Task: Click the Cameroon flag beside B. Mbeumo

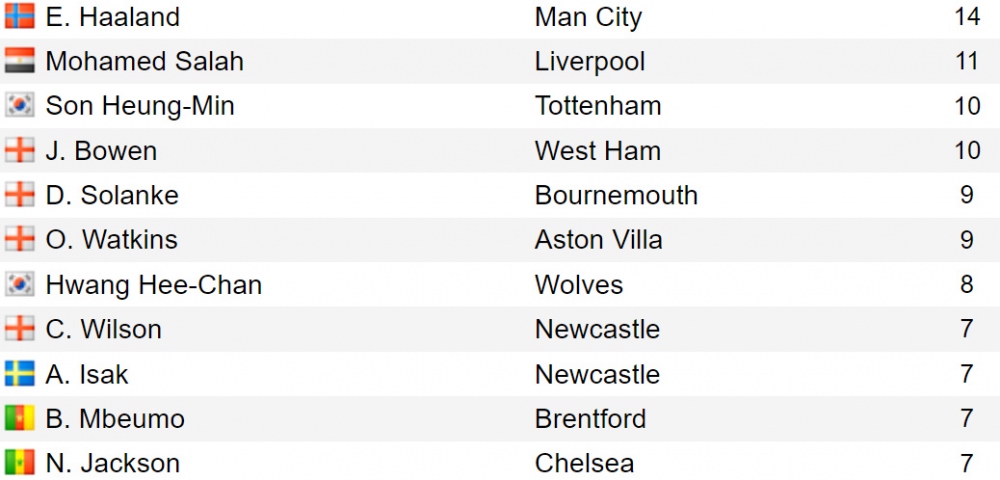Action: click(x=19, y=418)
